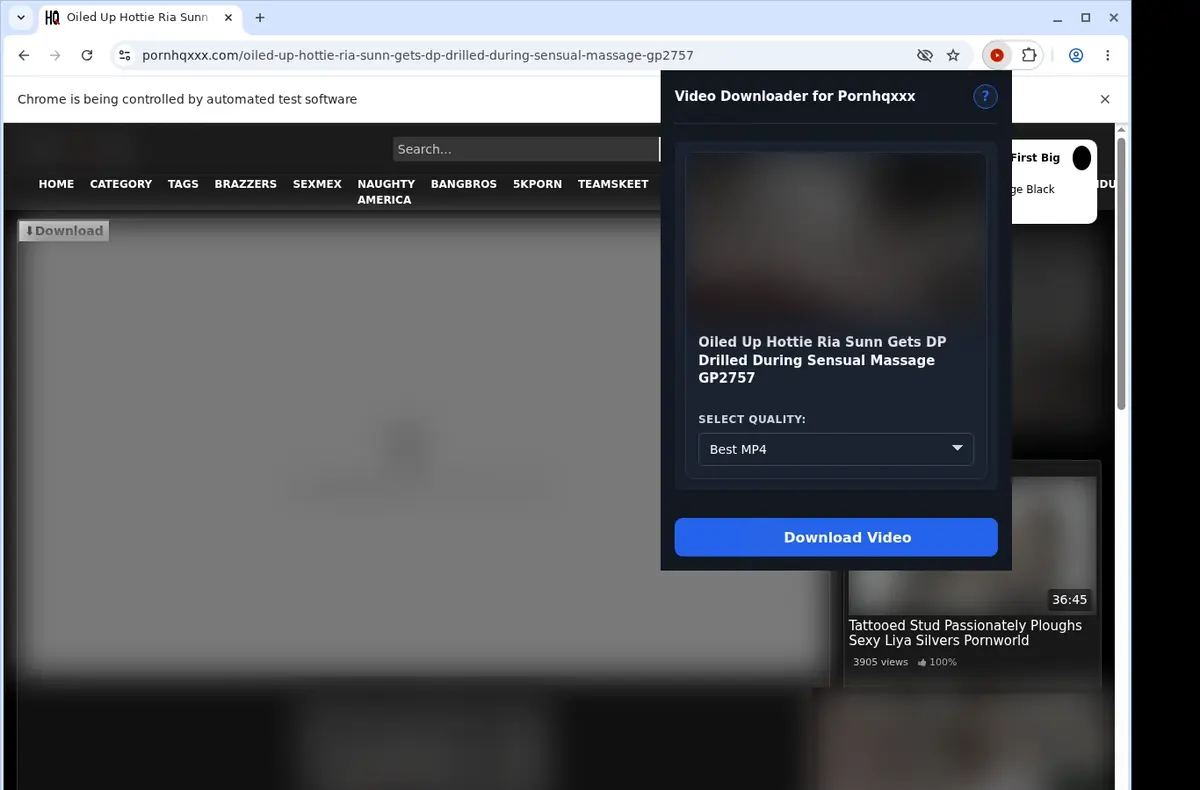
Task: Click the page vertical scrollbar
Action: 1121,274
